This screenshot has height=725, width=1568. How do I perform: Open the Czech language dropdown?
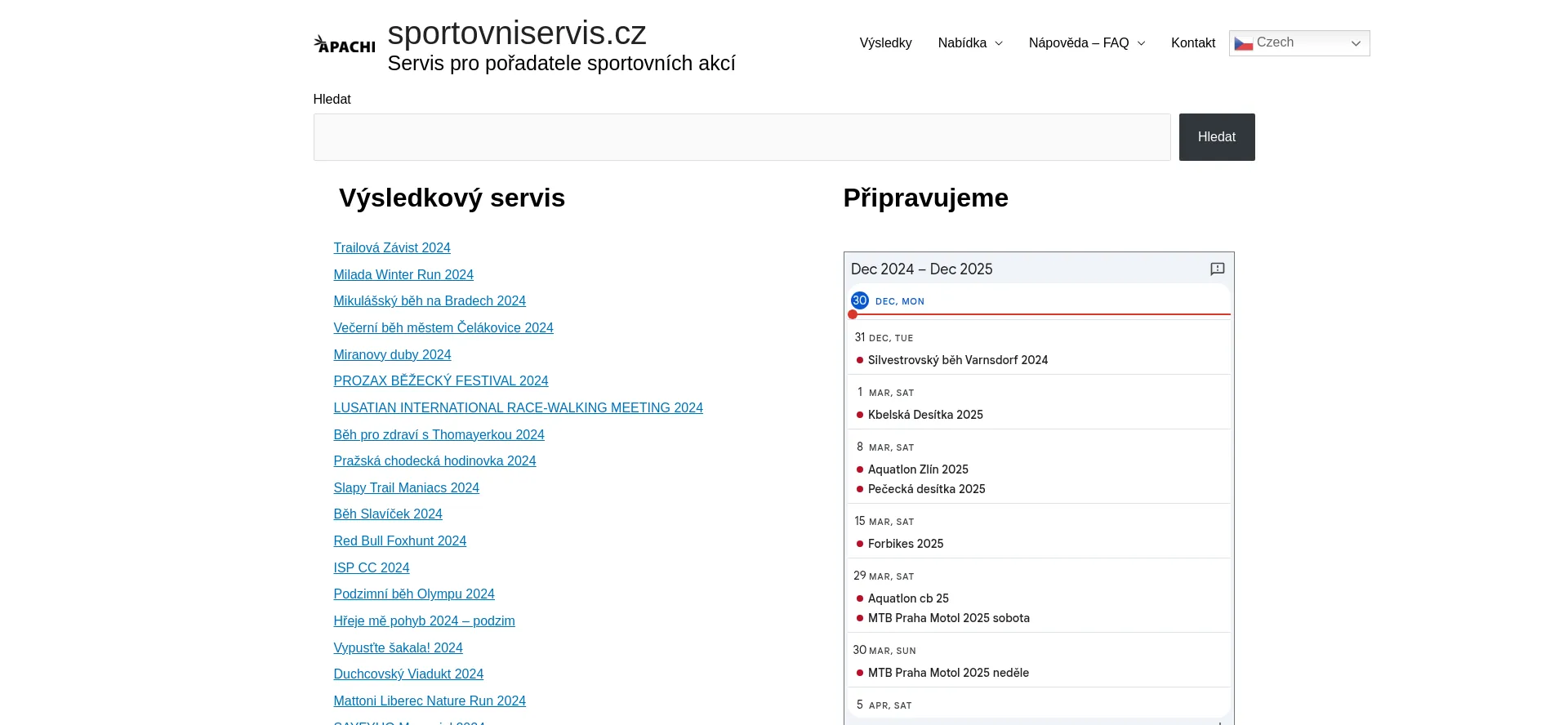click(x=1299, y=43)
